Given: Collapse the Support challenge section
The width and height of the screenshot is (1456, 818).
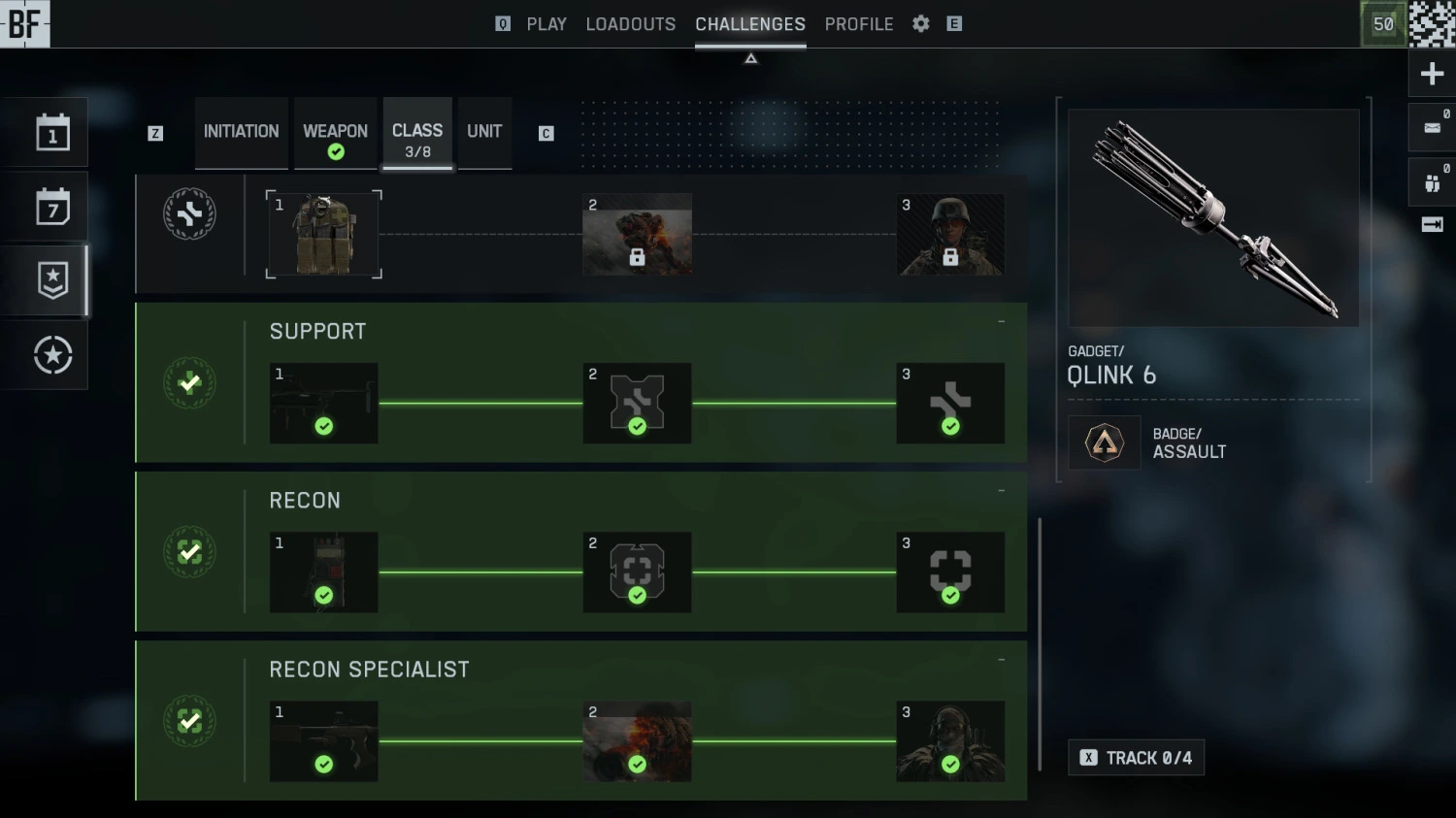Looking at the screenshot, I should 1001,322.
